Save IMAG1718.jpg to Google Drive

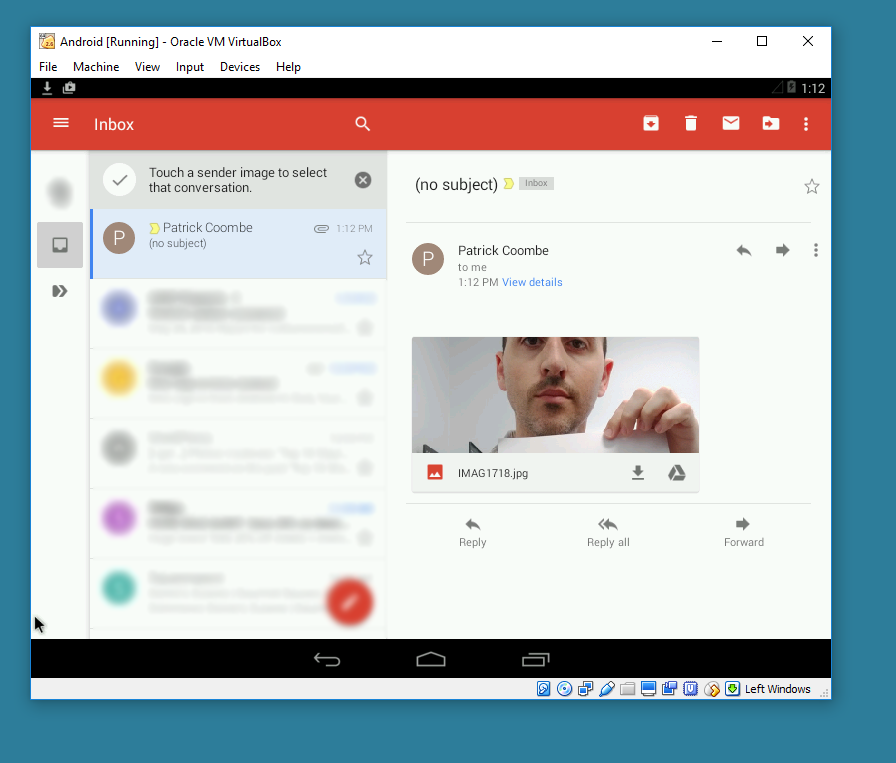coord(677,473)
